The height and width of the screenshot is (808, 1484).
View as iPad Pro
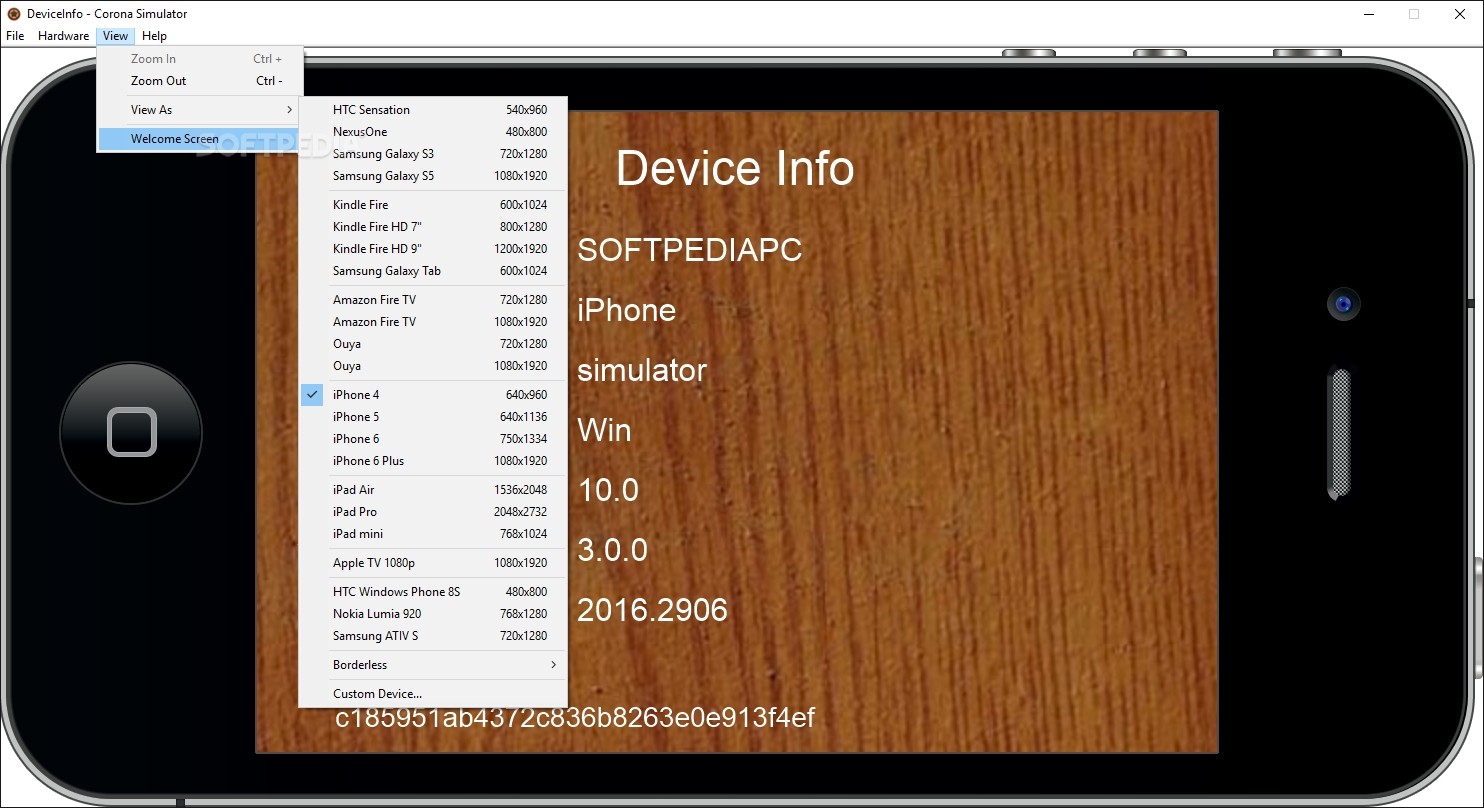click(433, 512)
